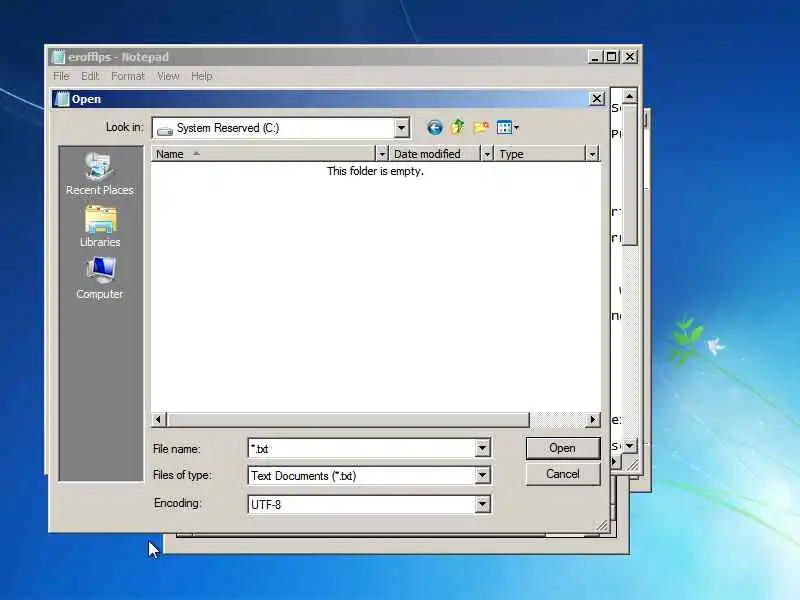Go up one folder level
The width and height of the screenshot is (800, 600).
click(x=457, y=127)
